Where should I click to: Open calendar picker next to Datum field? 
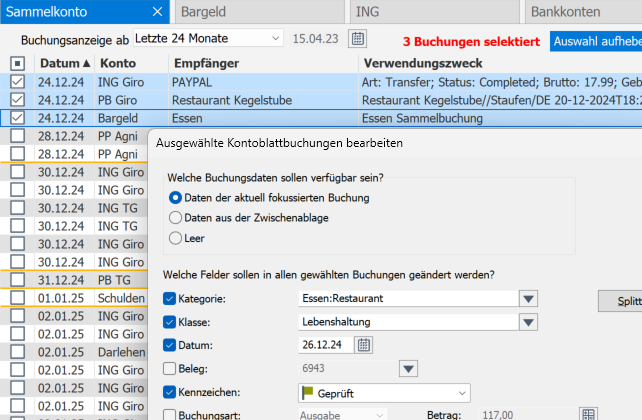(364, 345)
